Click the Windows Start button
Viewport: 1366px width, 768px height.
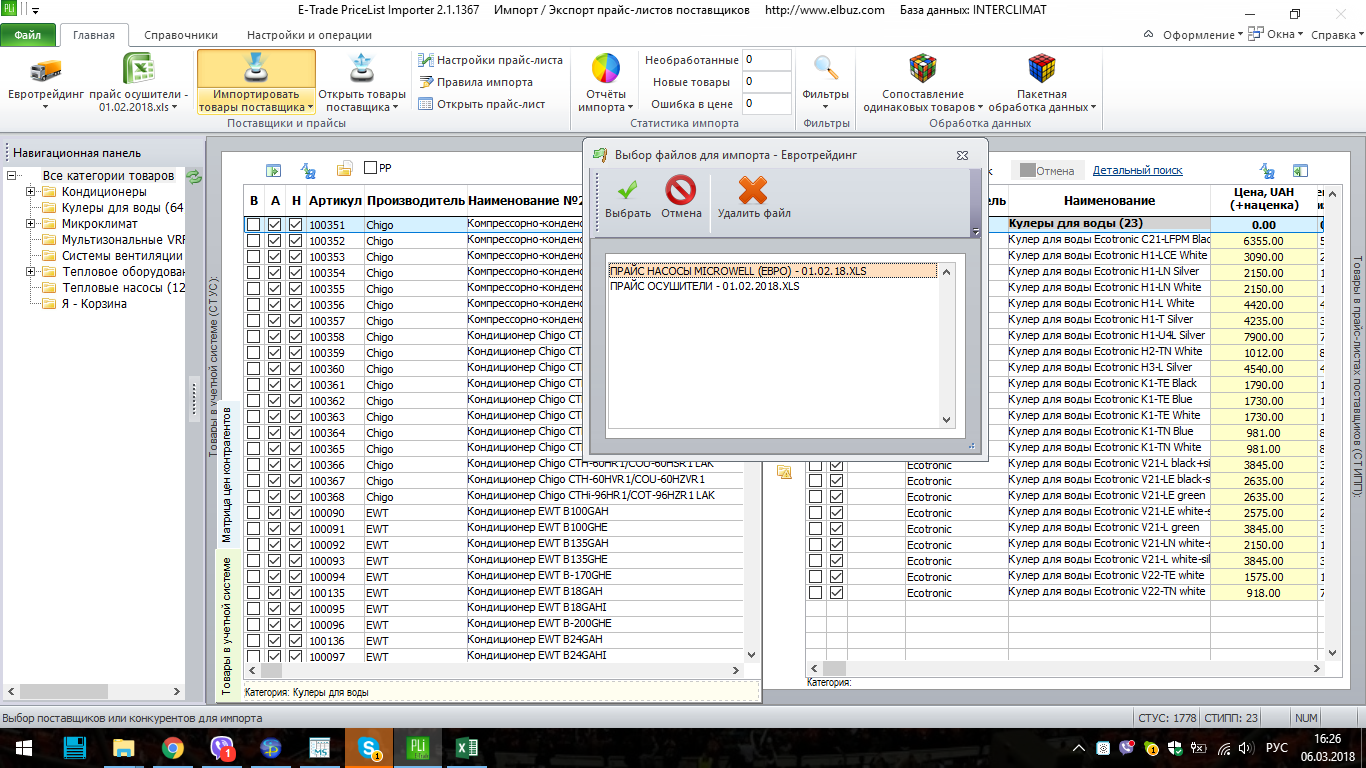click(x=24, y=747)
